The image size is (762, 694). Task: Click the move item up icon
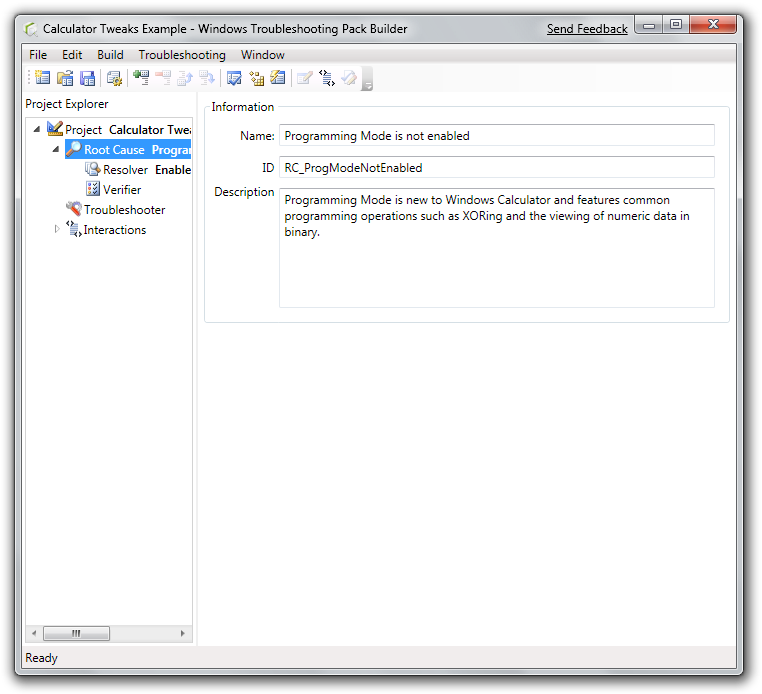pos(185,78)
